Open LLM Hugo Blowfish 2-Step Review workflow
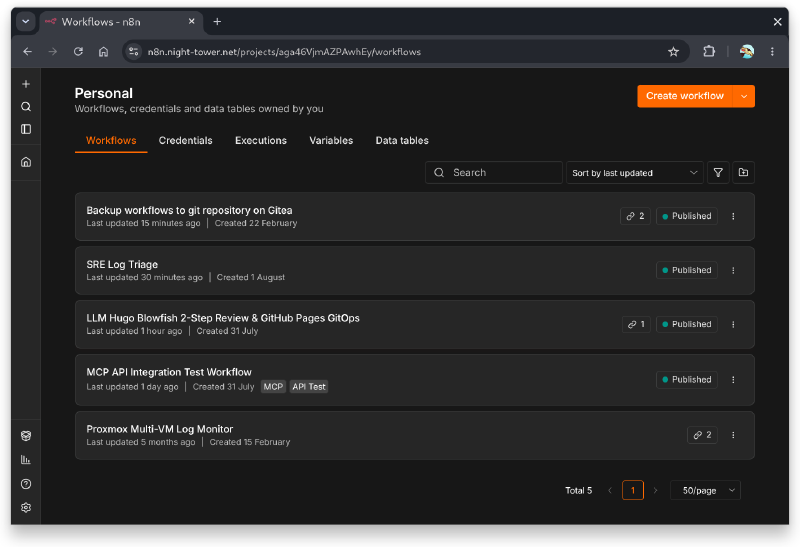This screenshot has width=800, height=547. point(223,318)
